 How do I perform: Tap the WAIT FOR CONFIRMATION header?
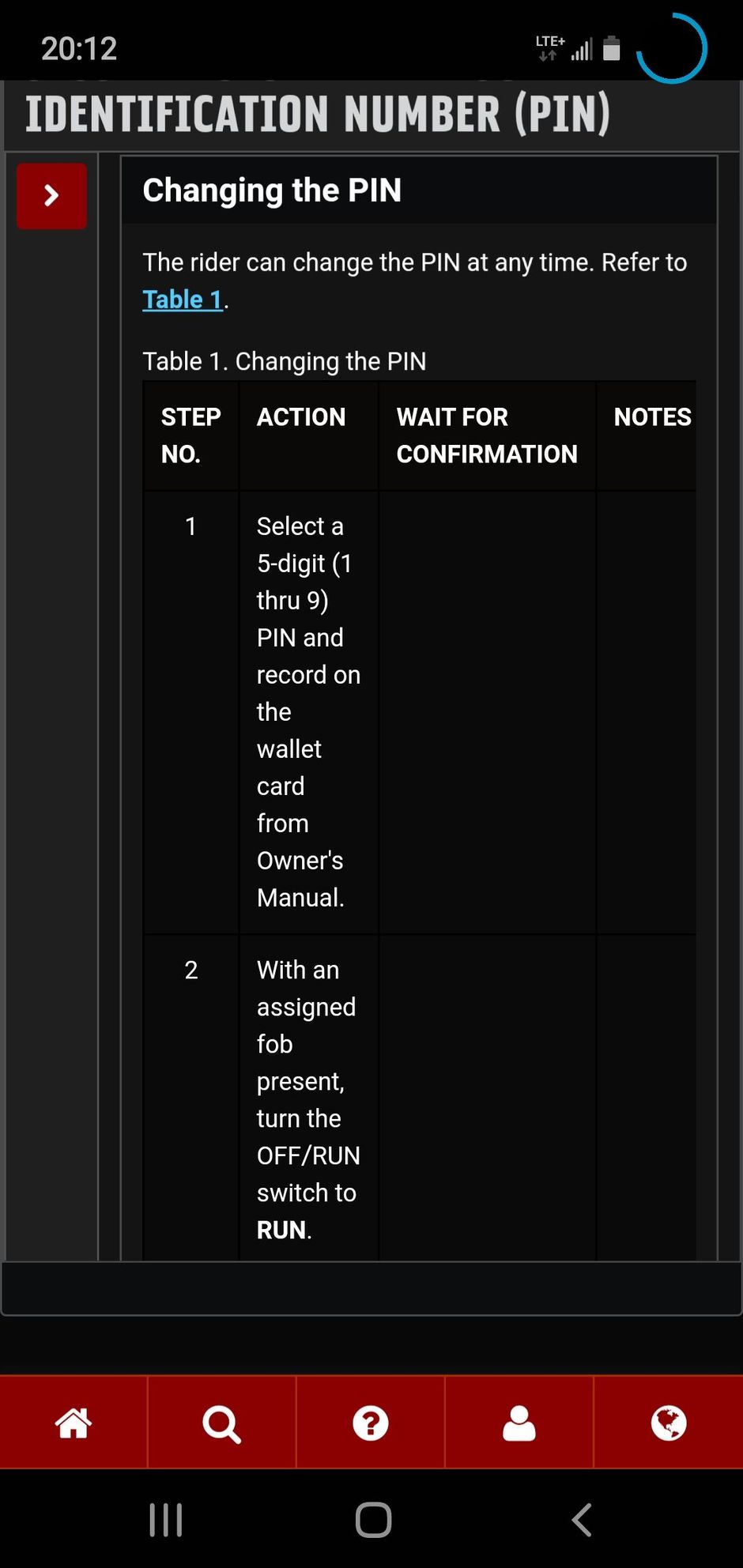pyautogui.click(x=486, y=435)
